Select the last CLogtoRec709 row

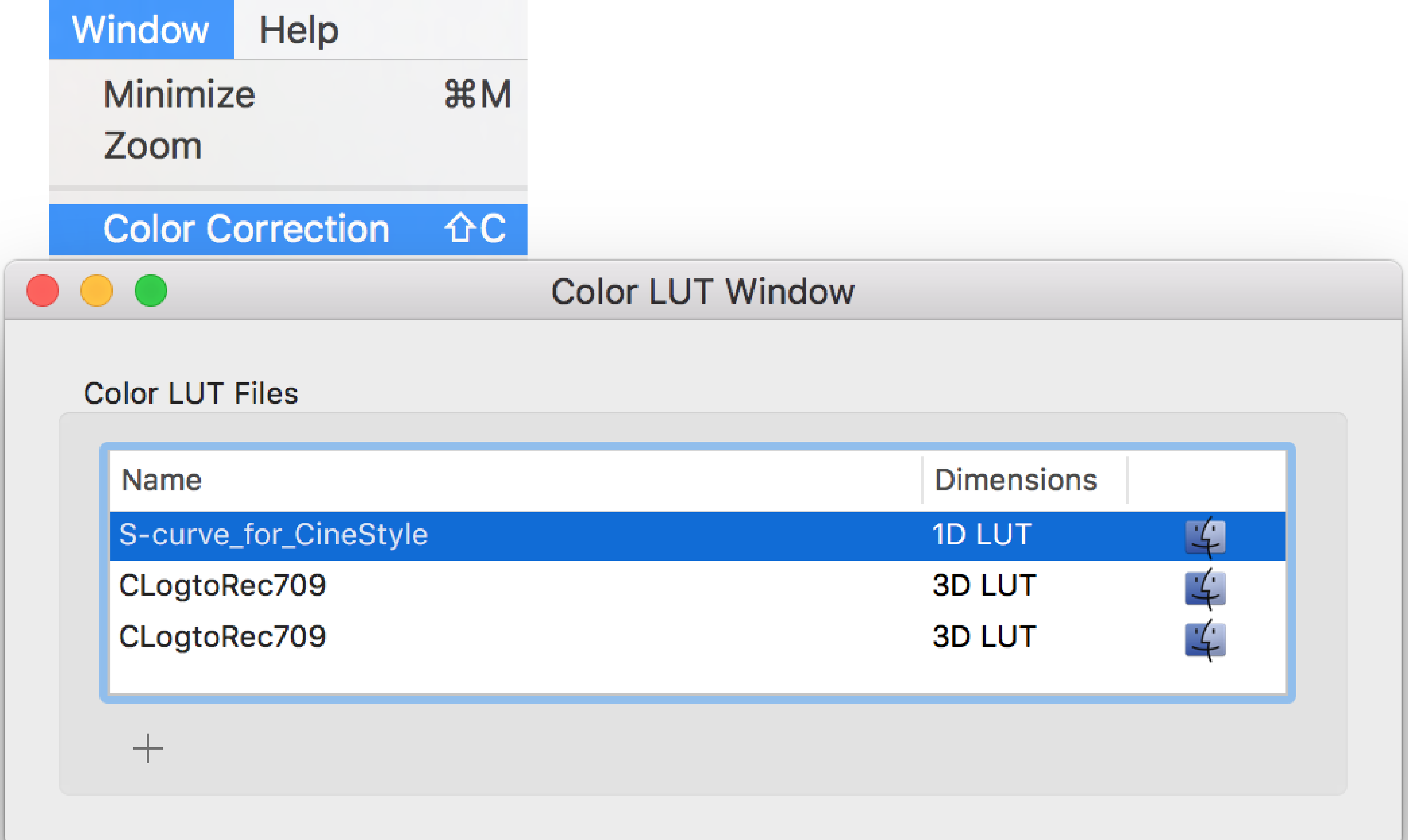pos(698,637)
